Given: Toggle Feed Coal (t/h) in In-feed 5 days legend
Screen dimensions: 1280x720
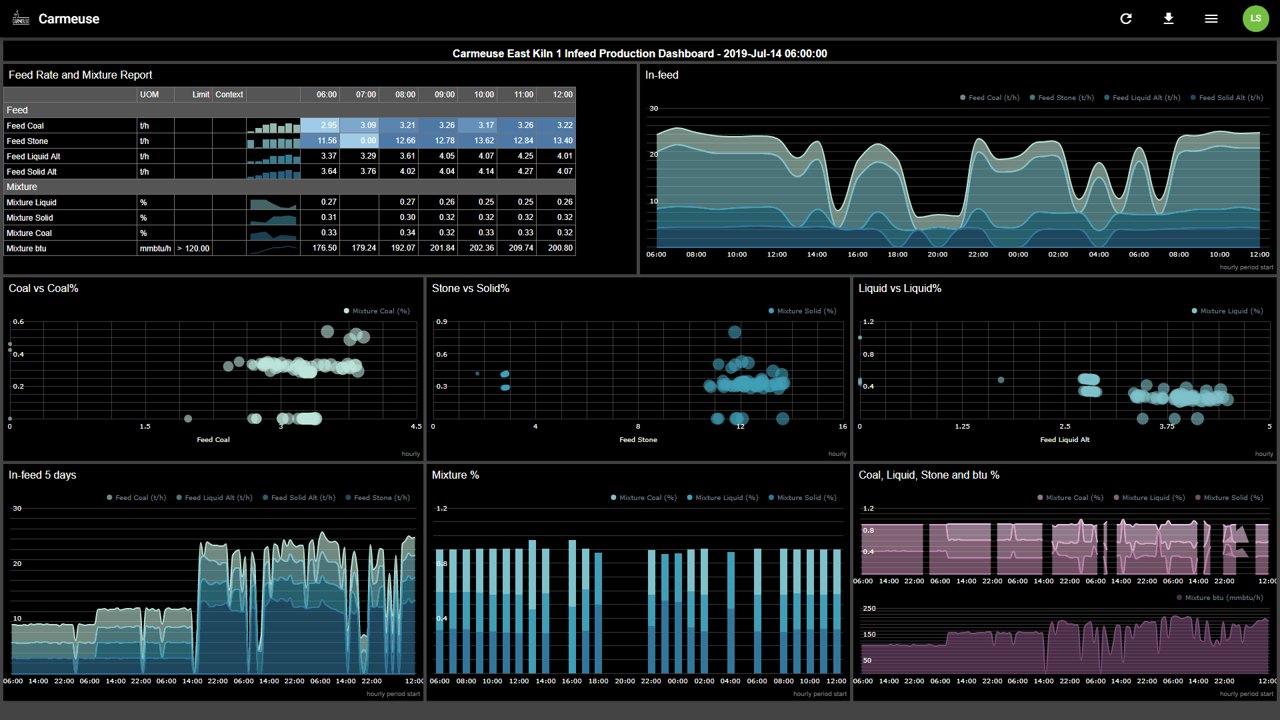Looking at the screenshot, I should (x=136, y=497).
